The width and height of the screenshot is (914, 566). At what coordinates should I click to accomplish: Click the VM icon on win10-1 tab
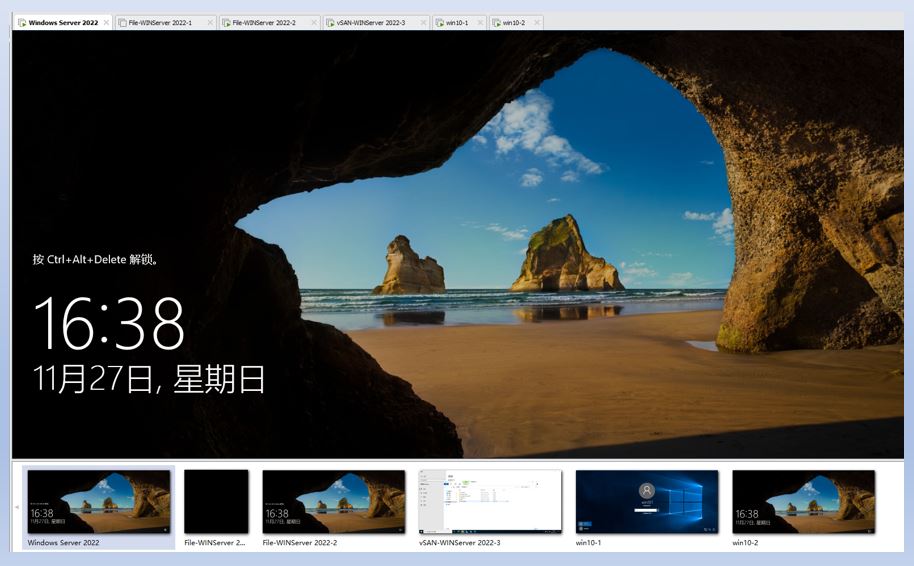coord(440,23)
